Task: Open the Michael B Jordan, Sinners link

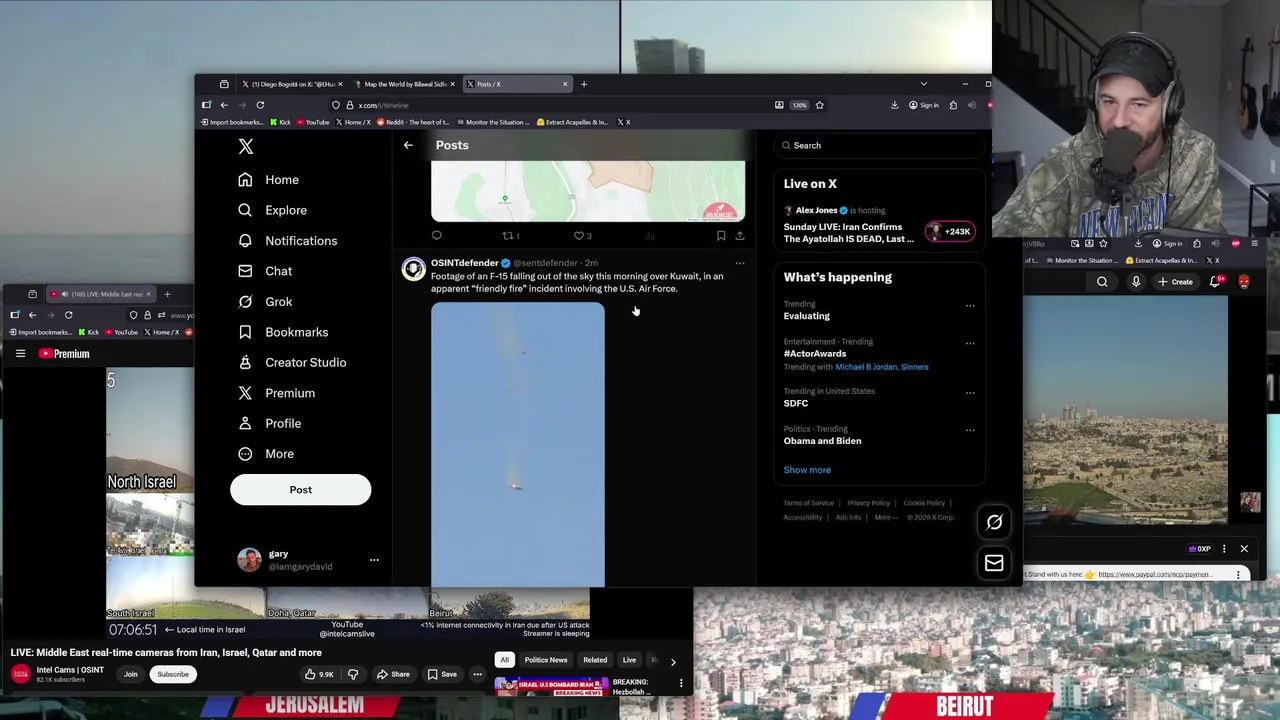Action: (x=882, y=367)
